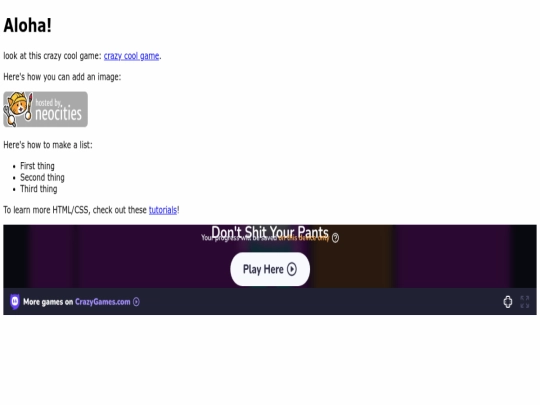Click the orange cat mascot in the badge
The height and width of the screenshot is (405, 540).
pos(16,108)
